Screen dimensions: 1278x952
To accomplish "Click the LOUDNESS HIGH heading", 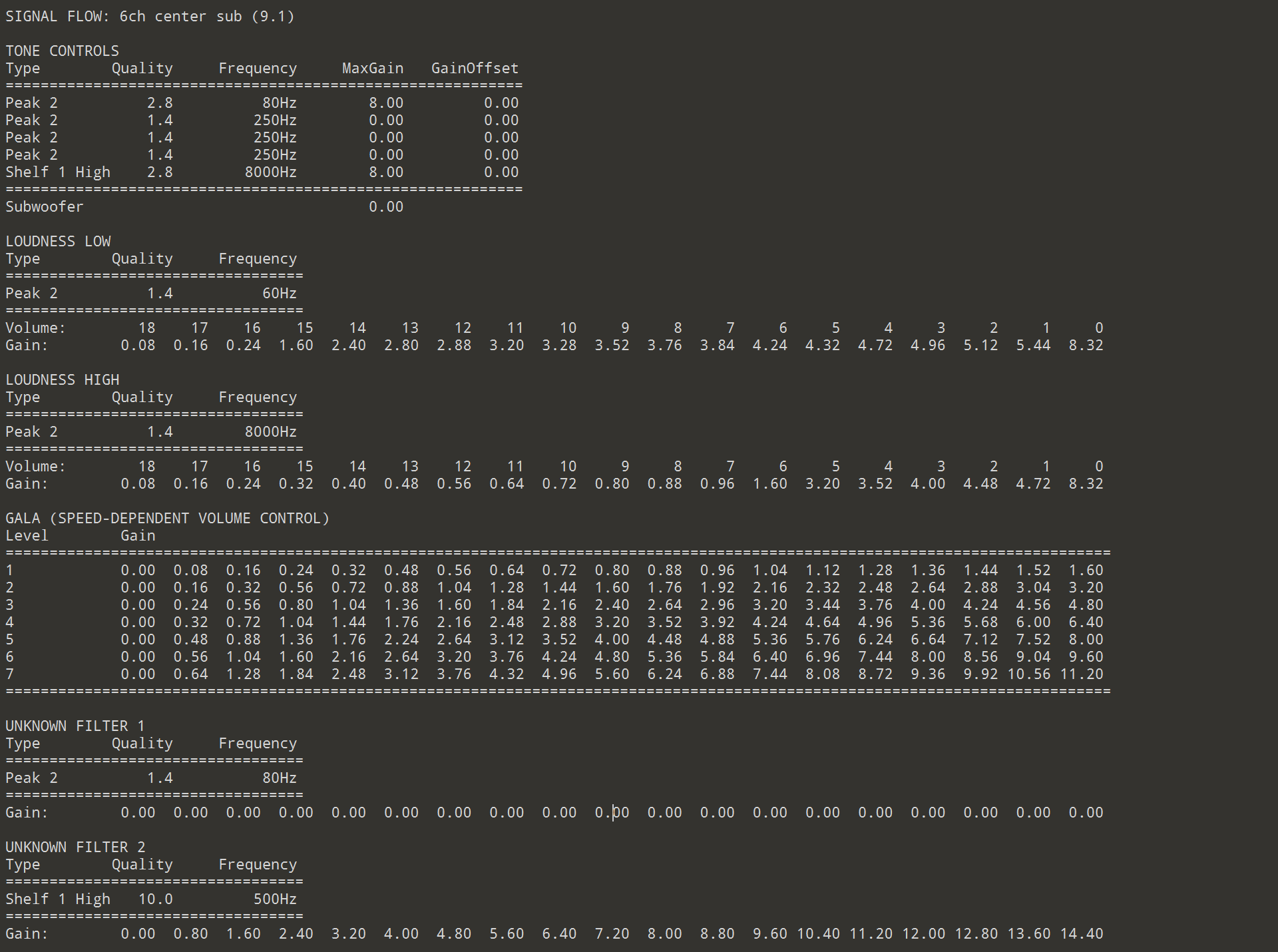I will [x=62, y=379].
